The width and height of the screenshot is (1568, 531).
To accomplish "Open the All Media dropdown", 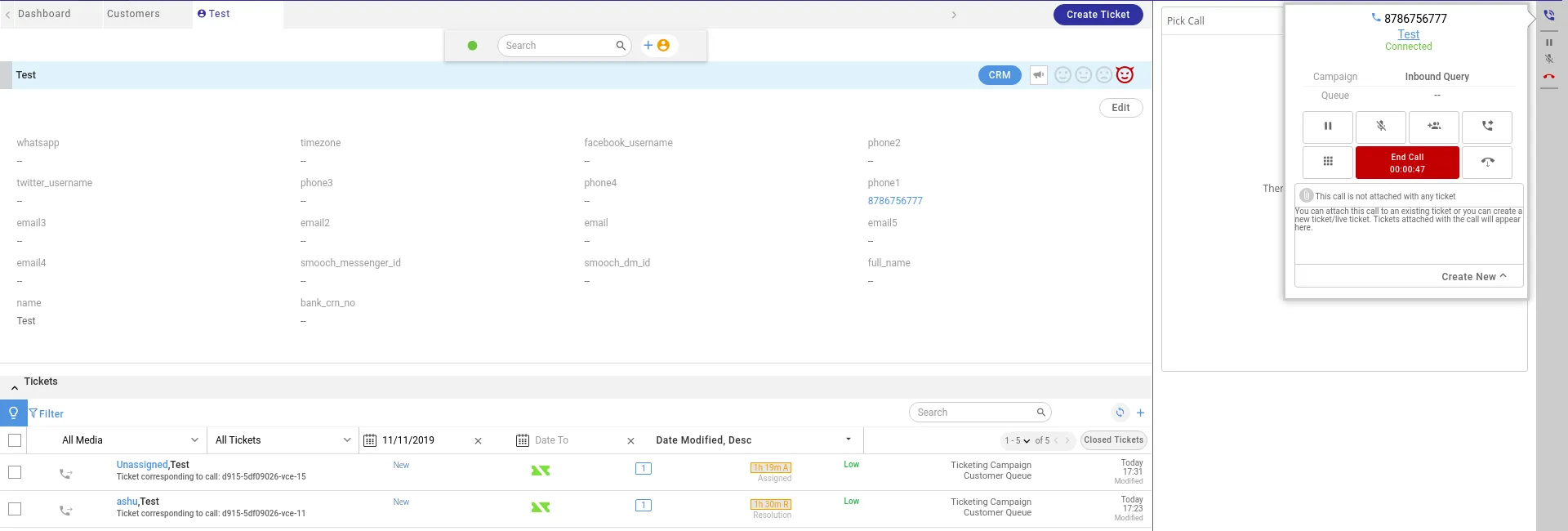I will [x=130, y=440].
